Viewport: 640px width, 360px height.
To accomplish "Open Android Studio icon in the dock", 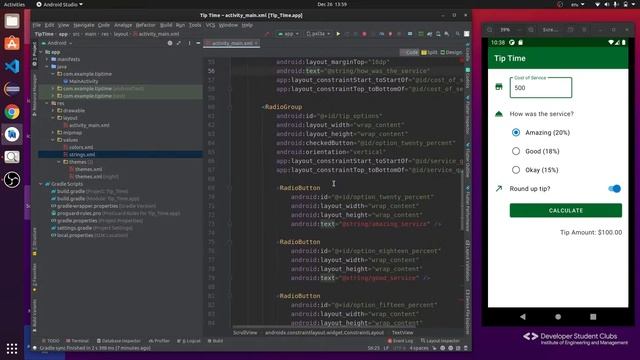I will [x=12, y=134].
